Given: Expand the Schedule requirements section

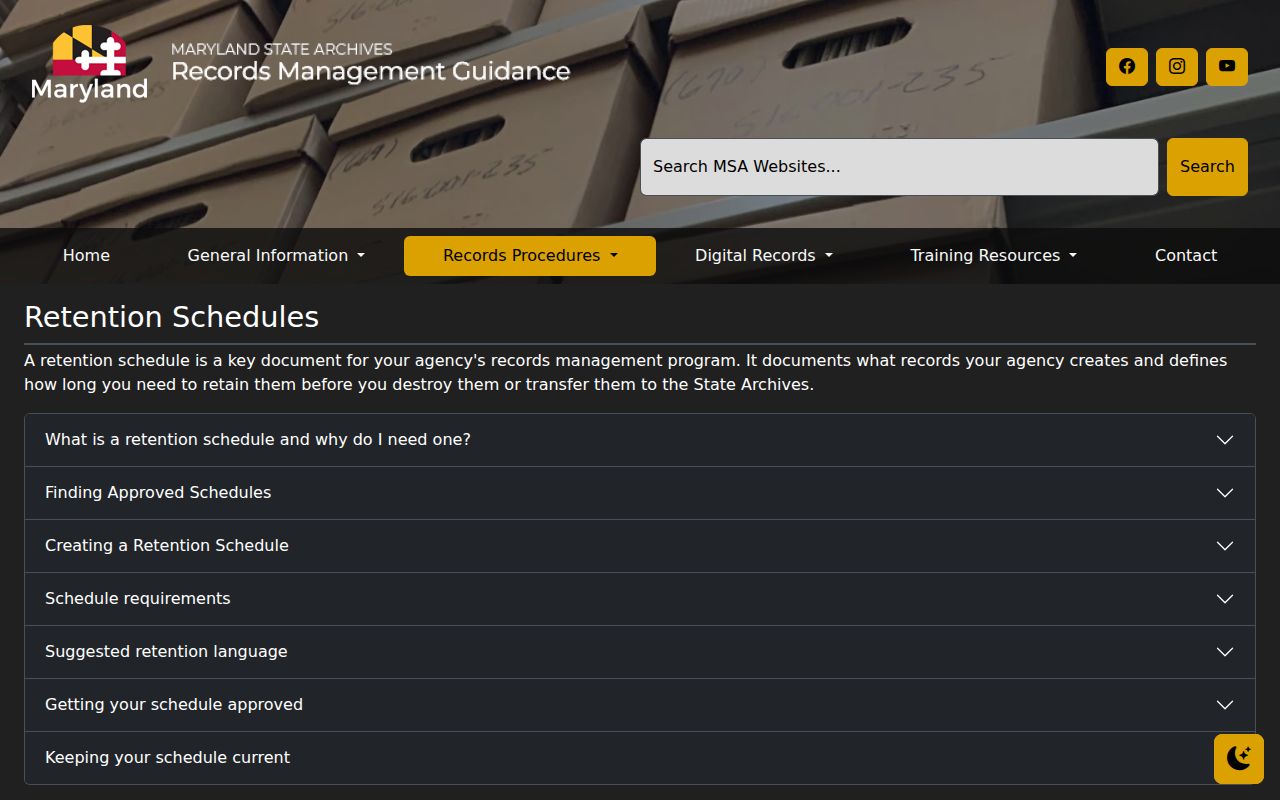Looking at the screenshot, I should pos(640,599).
